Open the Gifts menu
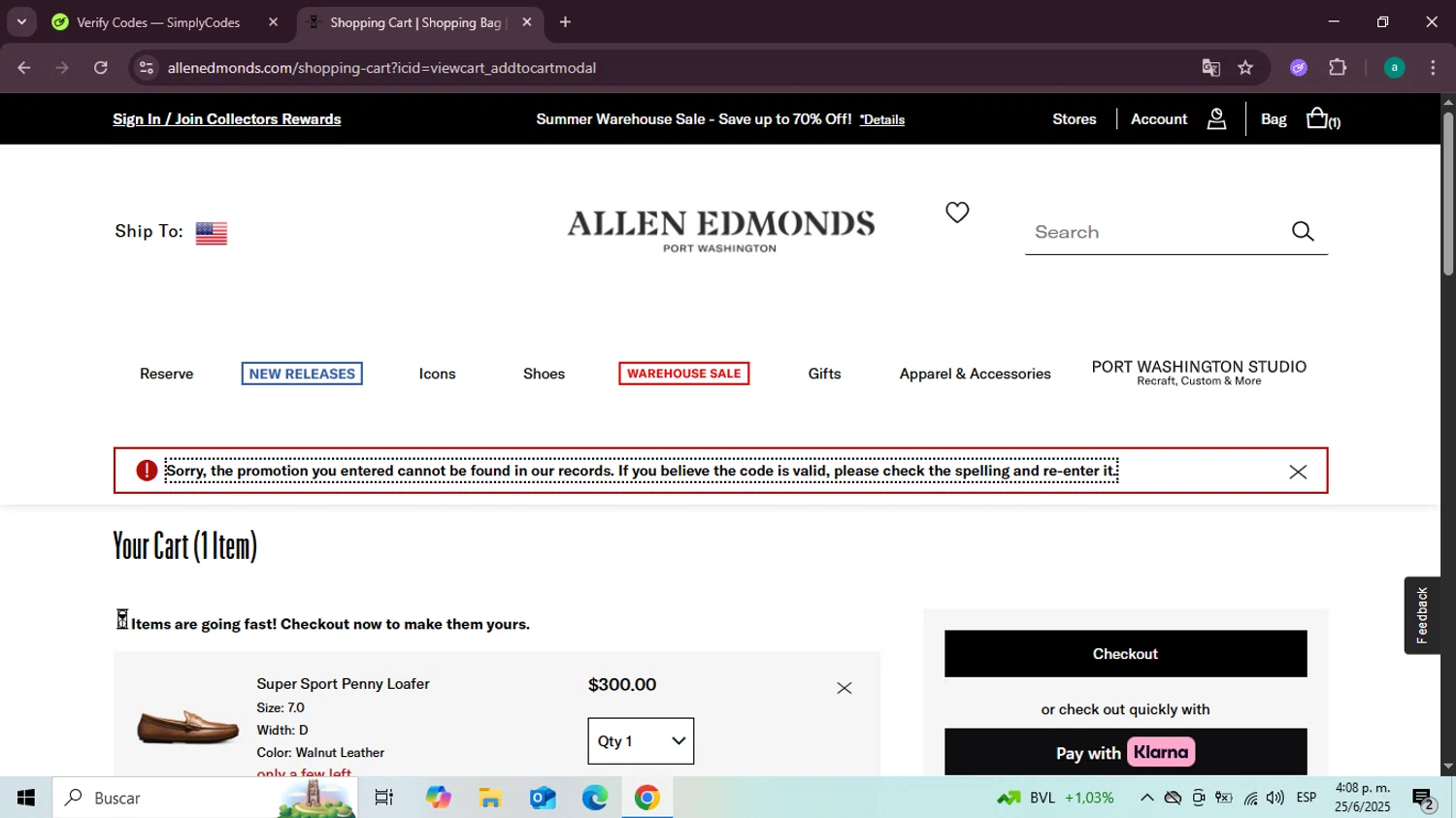This screenshot has width=1456, height=818. point(824,374)
